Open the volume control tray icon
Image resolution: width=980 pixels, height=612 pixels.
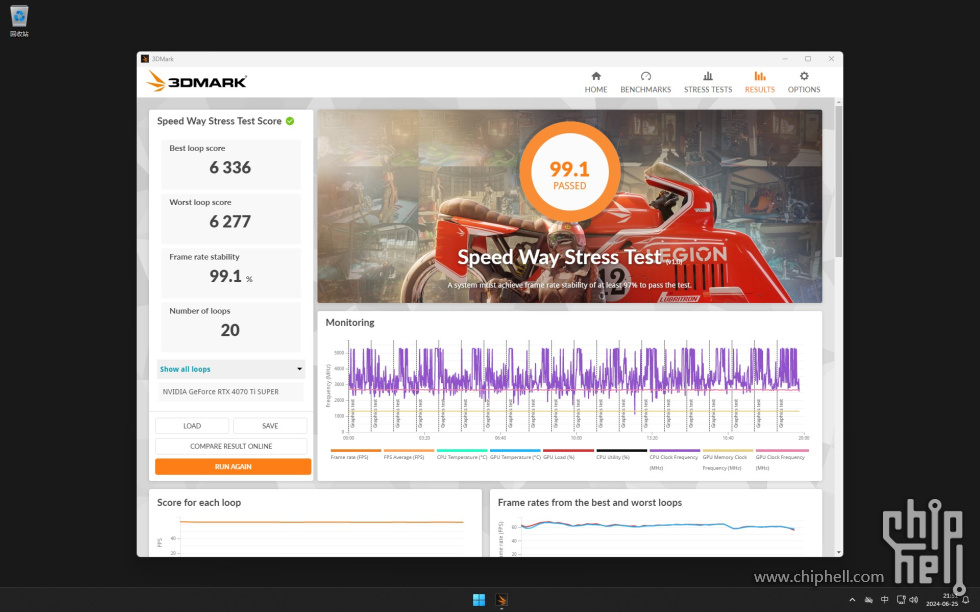coord(914,600)
